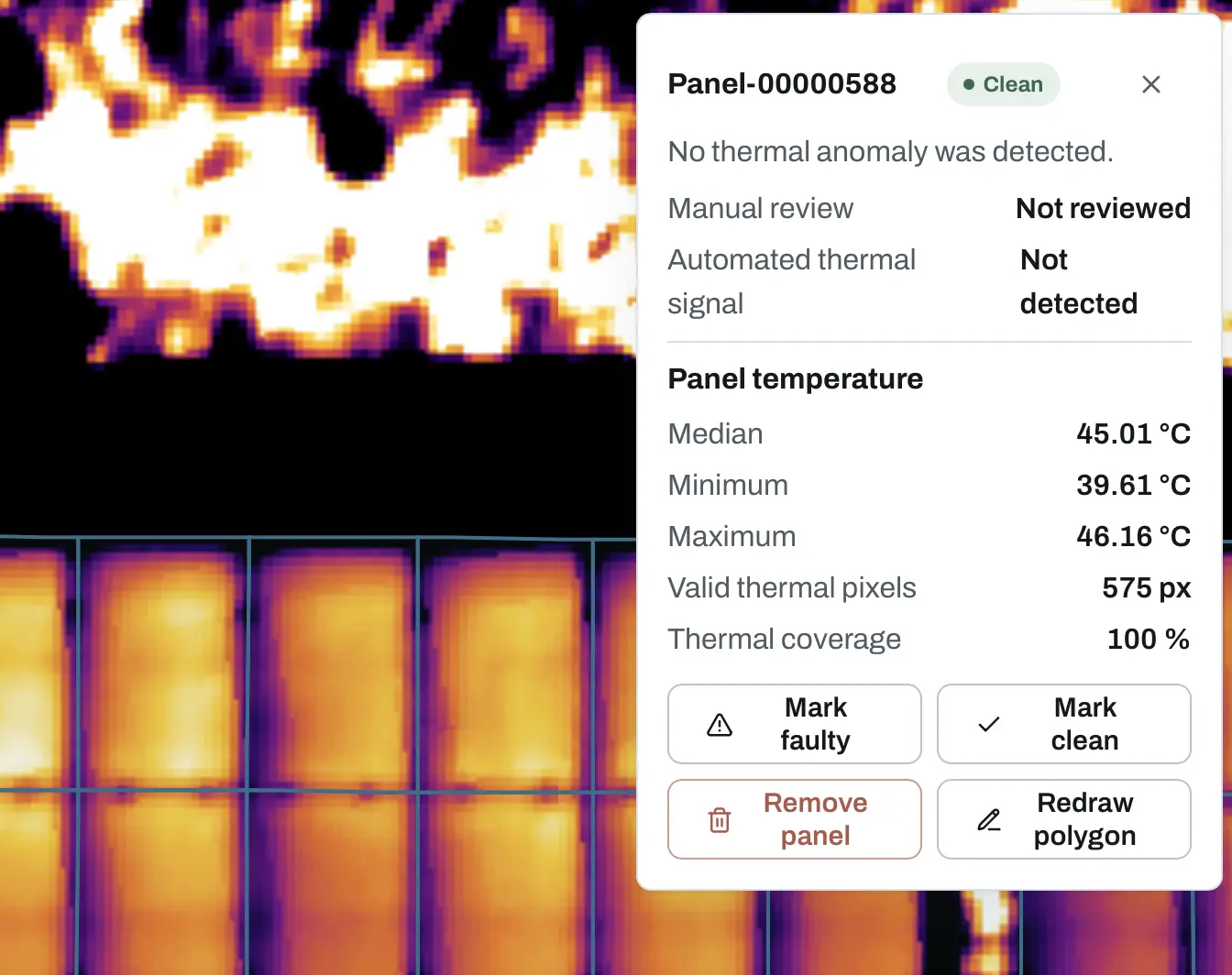
Task: Click the Mark faulty button
Action: pyautogui.click(x=795, y=724)
